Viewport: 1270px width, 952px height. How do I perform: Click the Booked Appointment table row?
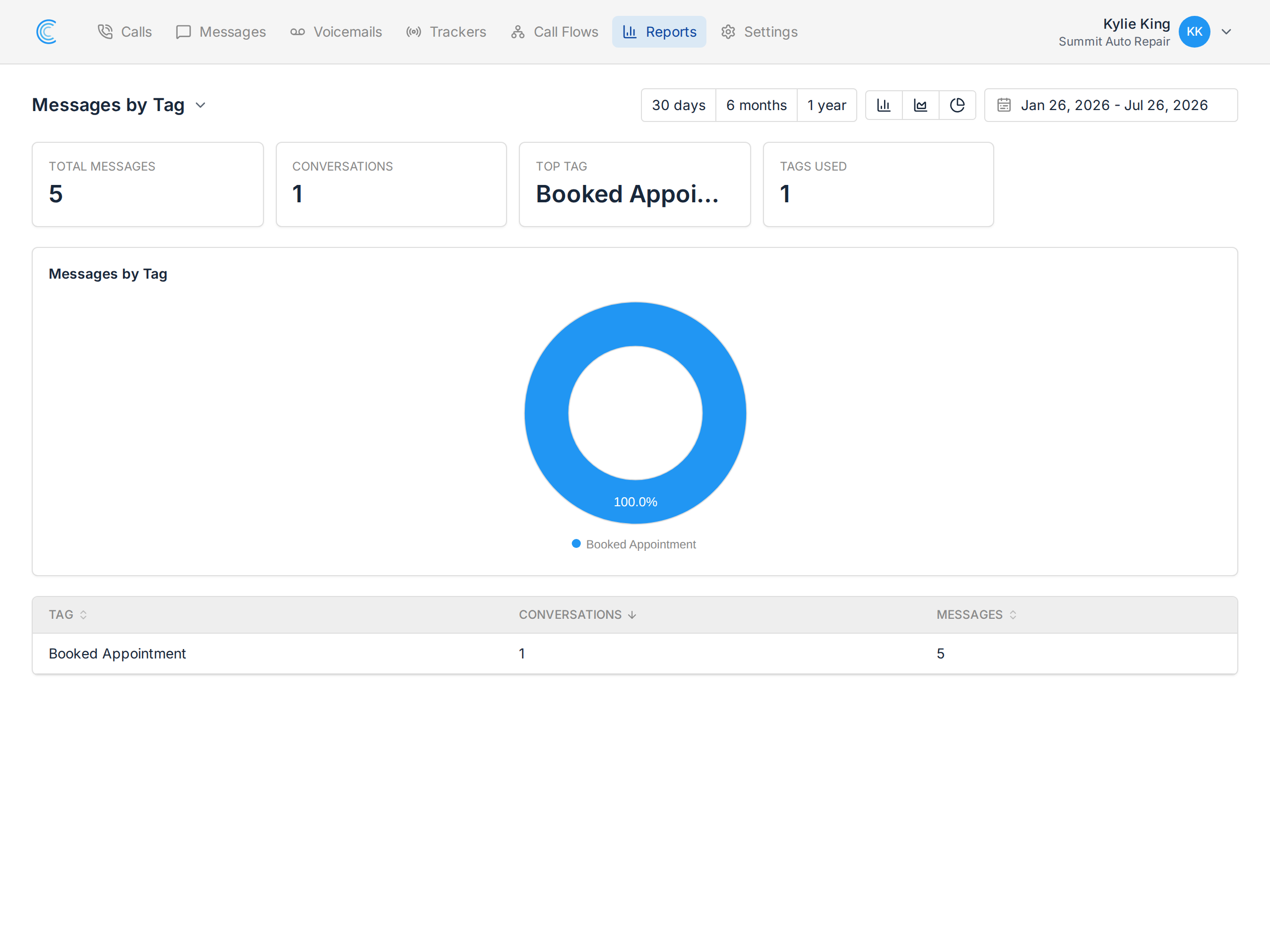pos(635,654)
